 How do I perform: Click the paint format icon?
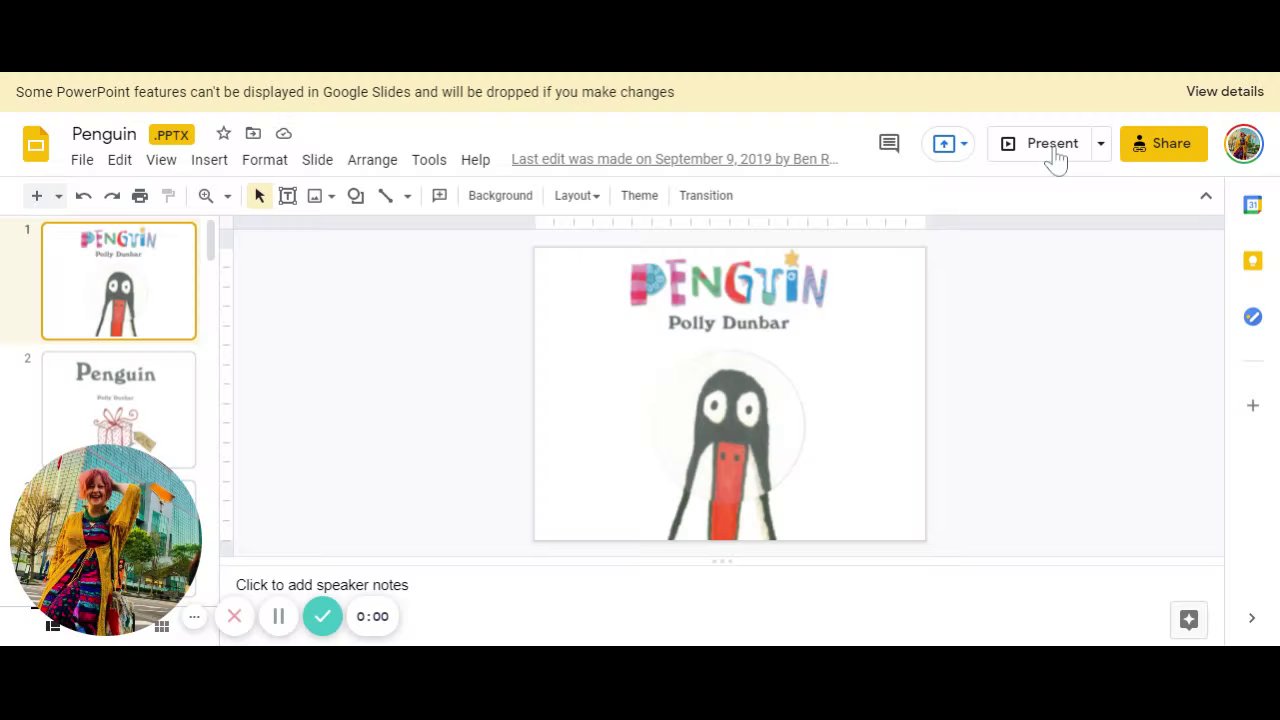coord(168,196)
